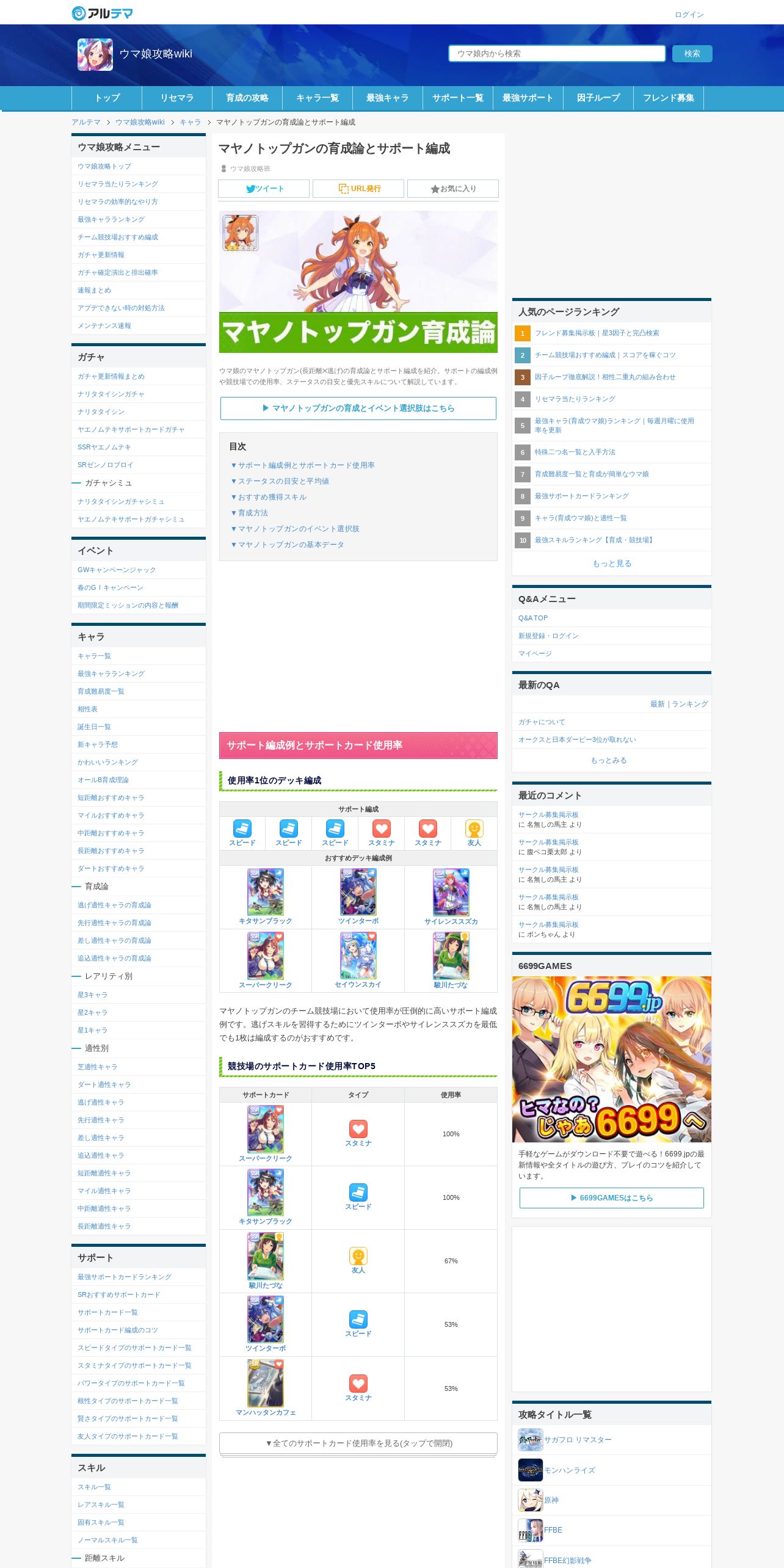Open ウマ娘攻略wiki breadcrumb link

[140, 122]
